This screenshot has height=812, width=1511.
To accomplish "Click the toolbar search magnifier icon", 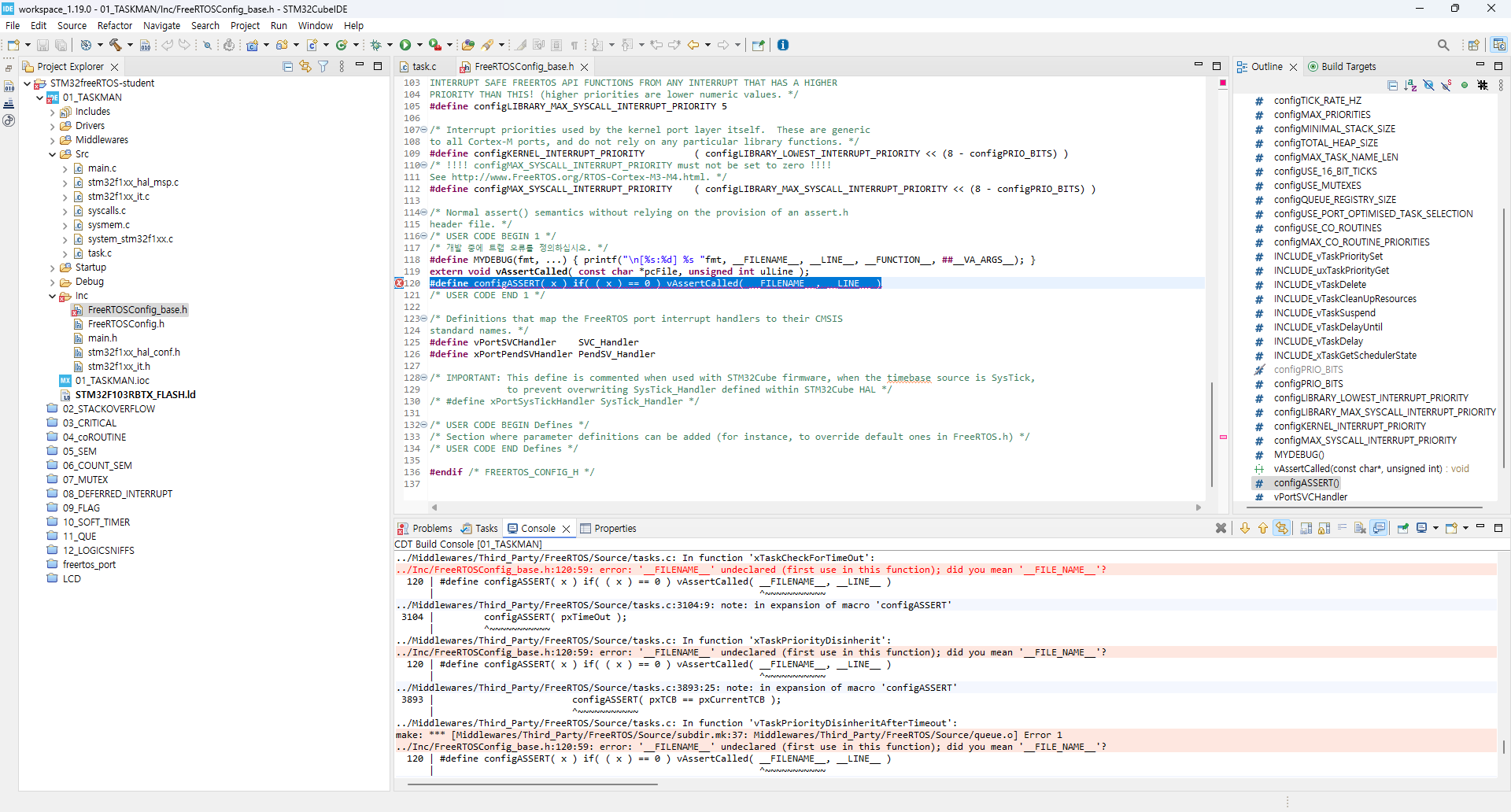I will coord(1443,45).
